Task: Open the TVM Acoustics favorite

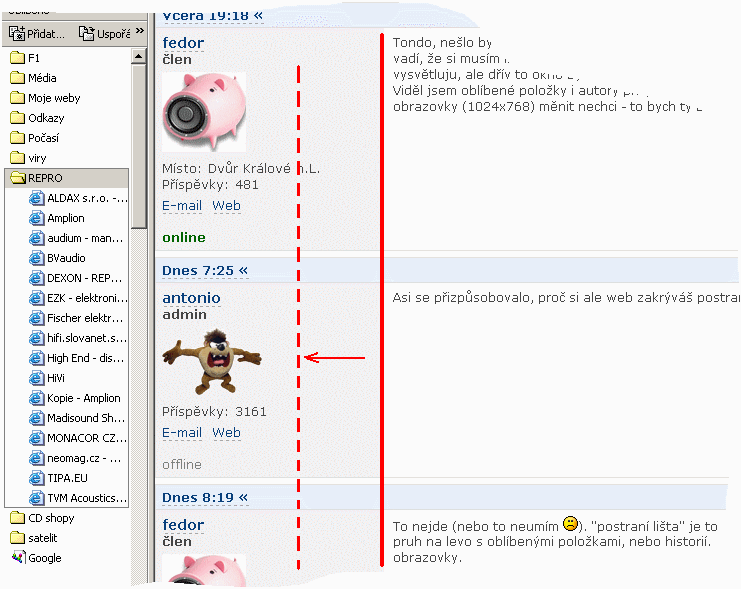Action: pyautogui.click(x=78, y=498)
